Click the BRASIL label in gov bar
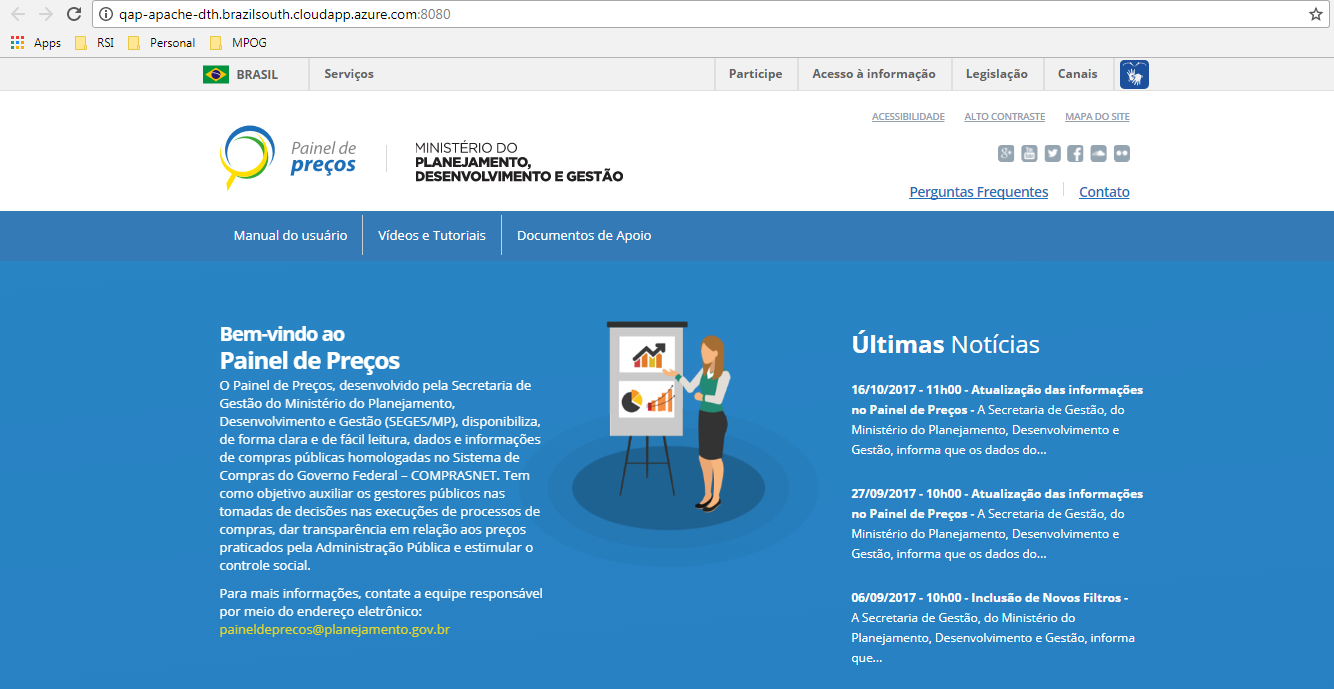The image size is (1334, 689). (x=257, y=74)
